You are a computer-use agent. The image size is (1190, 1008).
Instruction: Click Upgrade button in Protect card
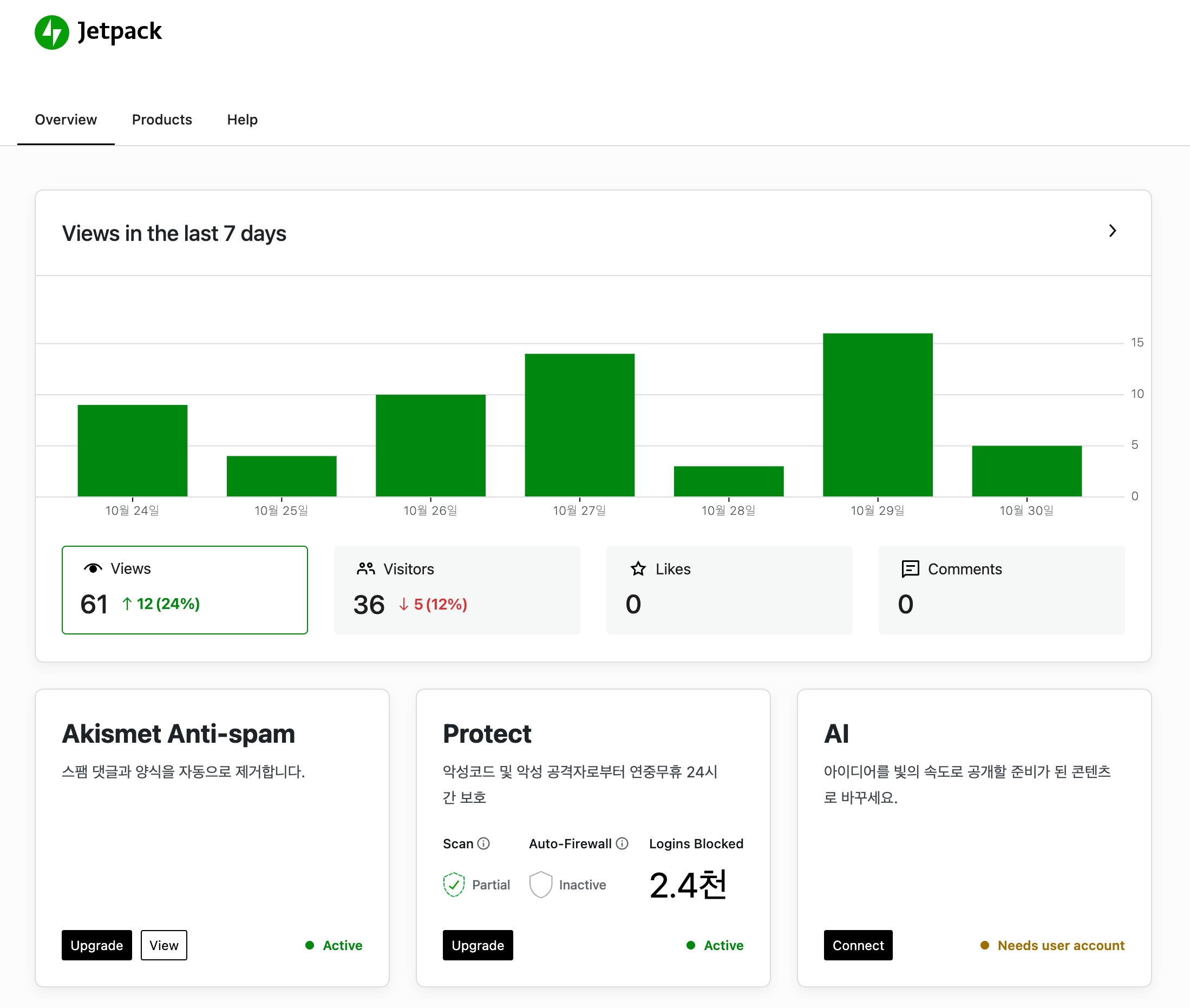tap(478, 945)
